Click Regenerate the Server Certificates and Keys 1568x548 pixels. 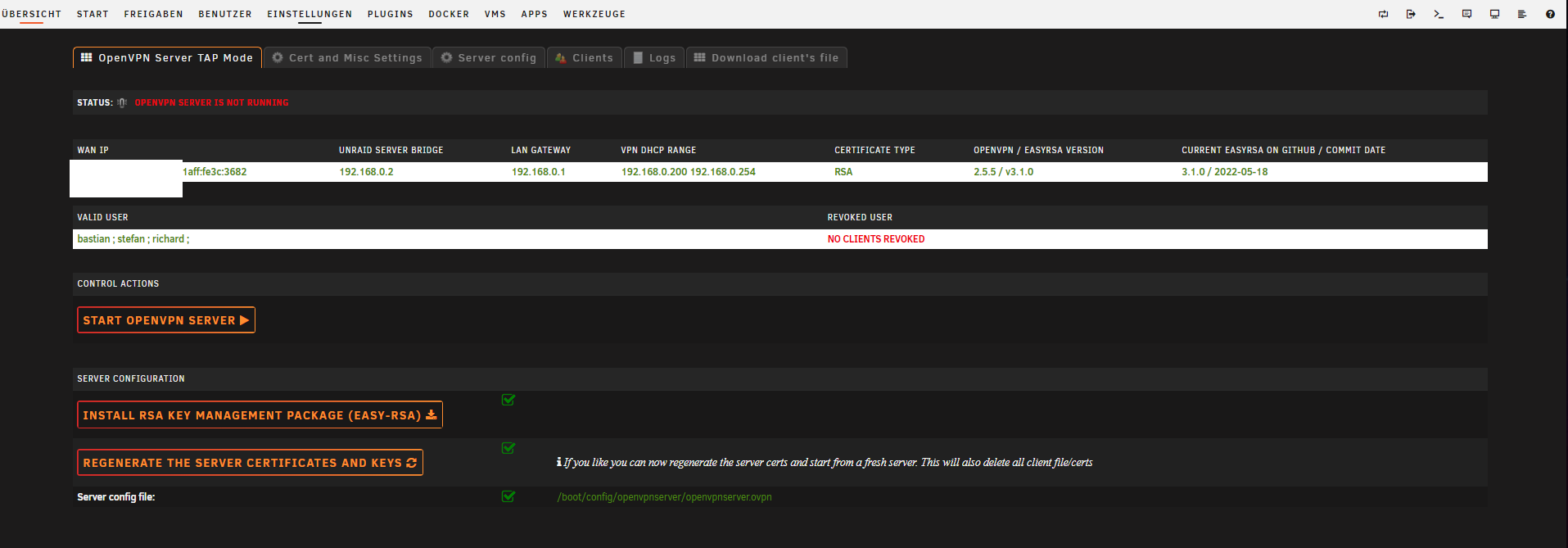(250, 462)
